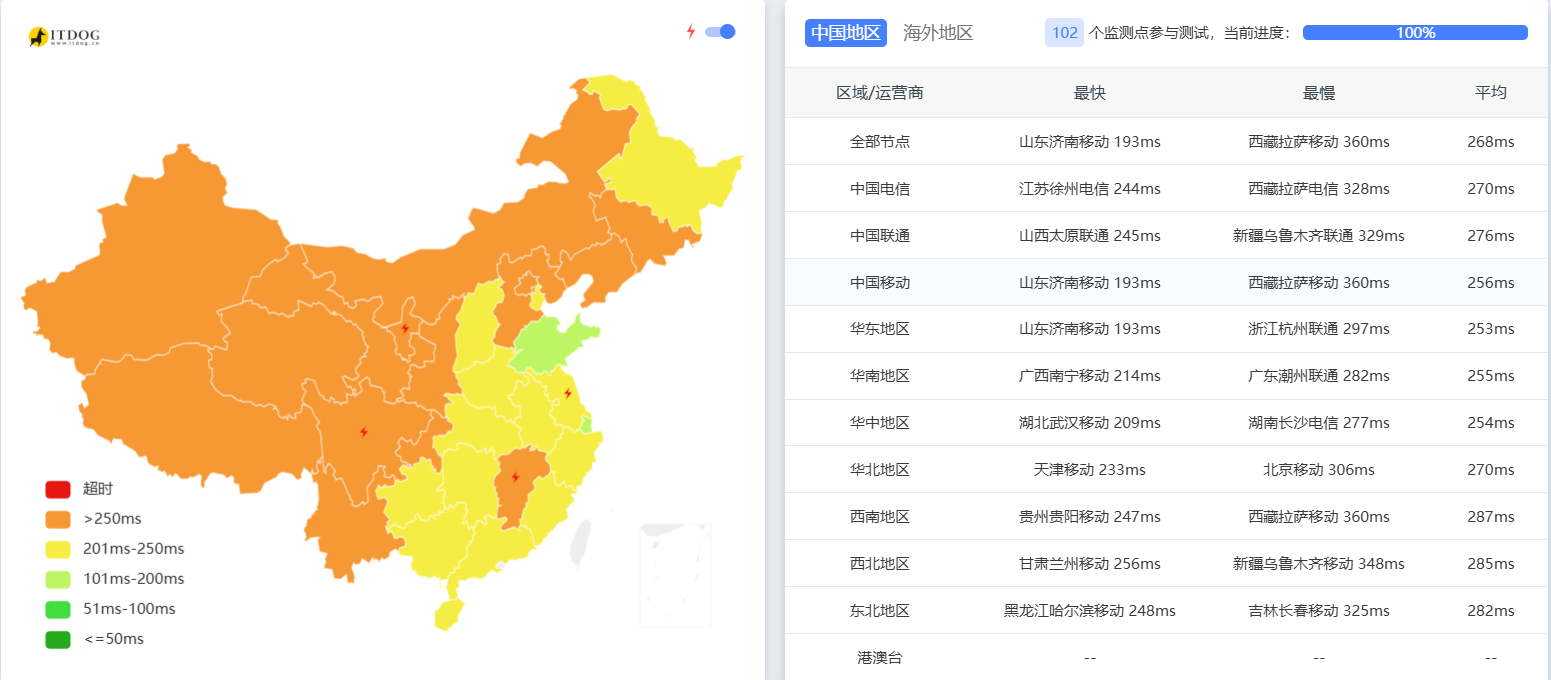Select the 西南地区 row label
The image size is (1551, 680).
[x=880, y=517]
